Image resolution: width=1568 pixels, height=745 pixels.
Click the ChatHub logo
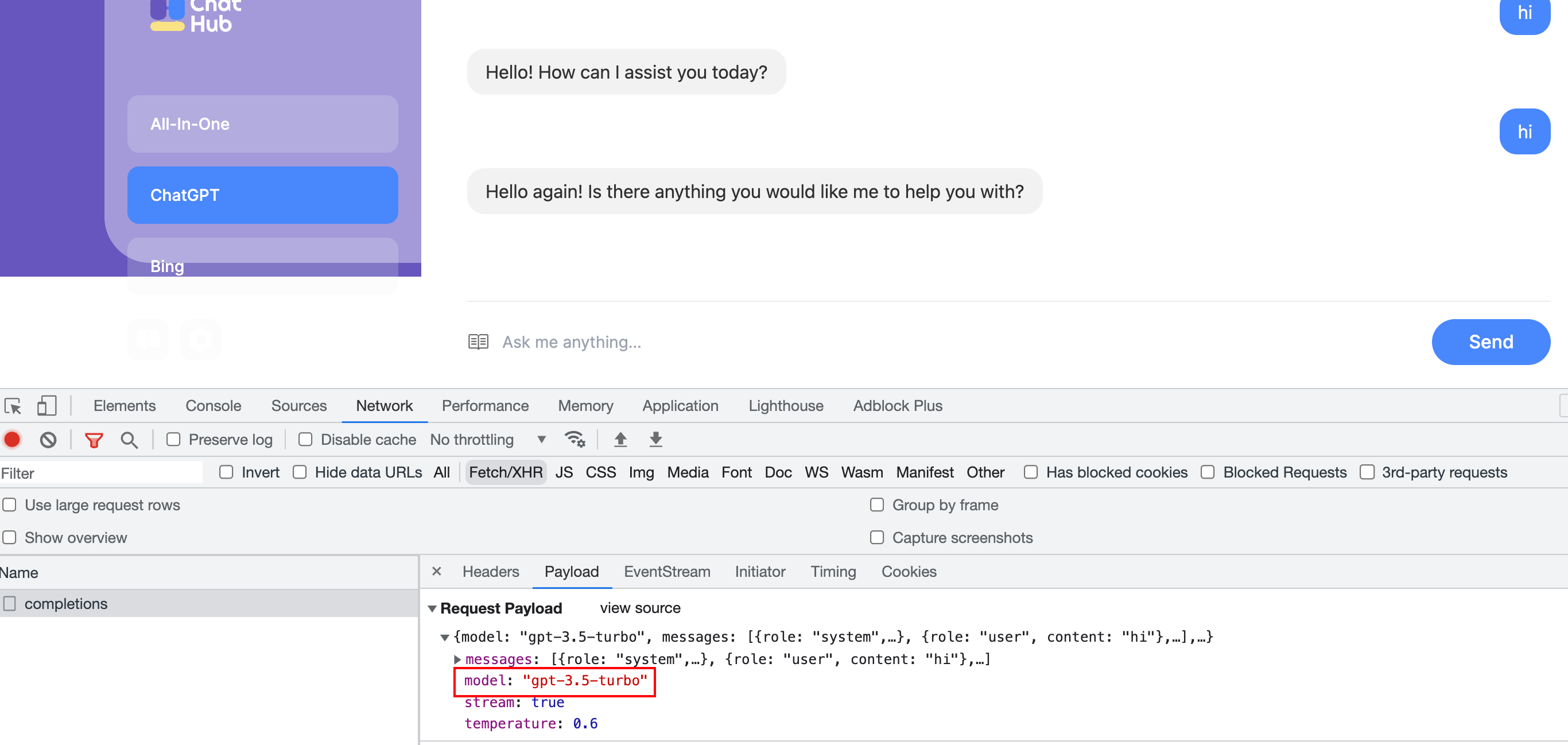pyautogui.click(x=196, y=16)
